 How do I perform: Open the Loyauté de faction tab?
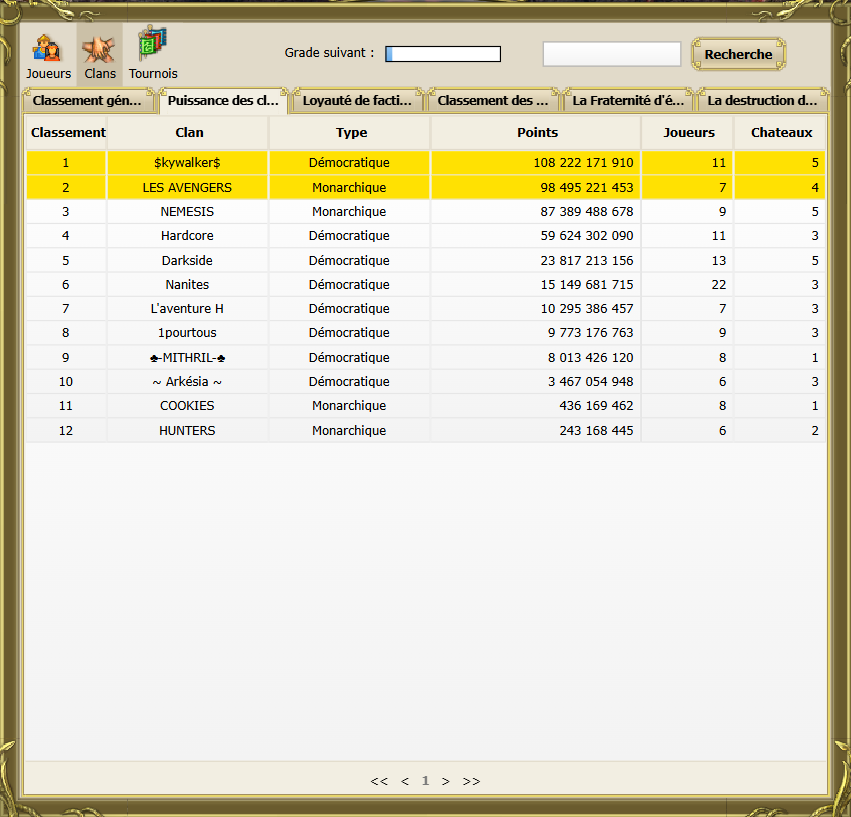click(x=357, y=100)
